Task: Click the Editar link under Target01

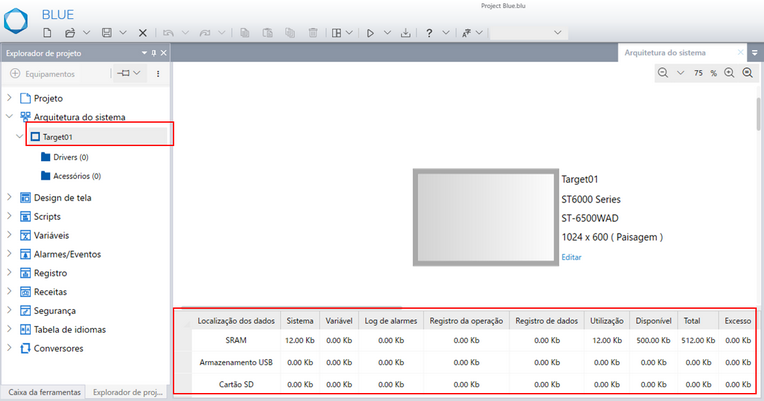Action: point(571,257)
